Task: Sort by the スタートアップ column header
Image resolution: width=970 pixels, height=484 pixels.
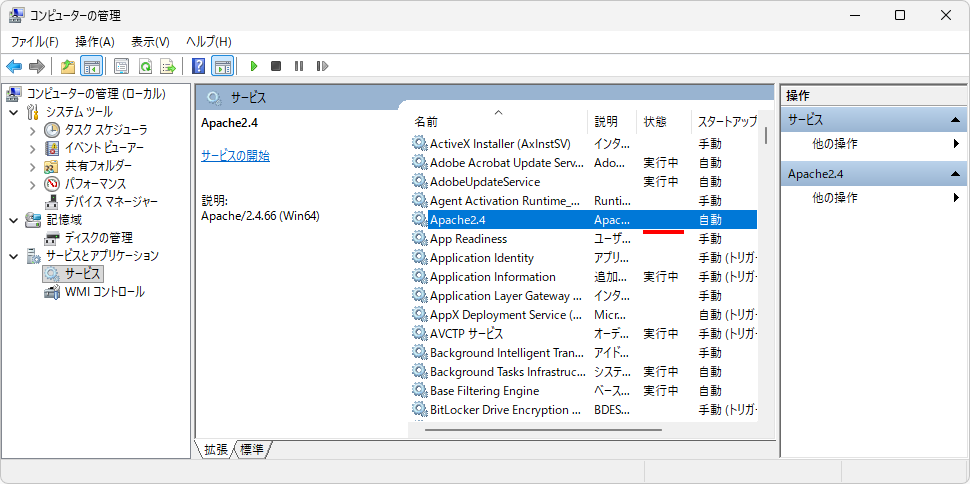Action: tap(724, 121)
